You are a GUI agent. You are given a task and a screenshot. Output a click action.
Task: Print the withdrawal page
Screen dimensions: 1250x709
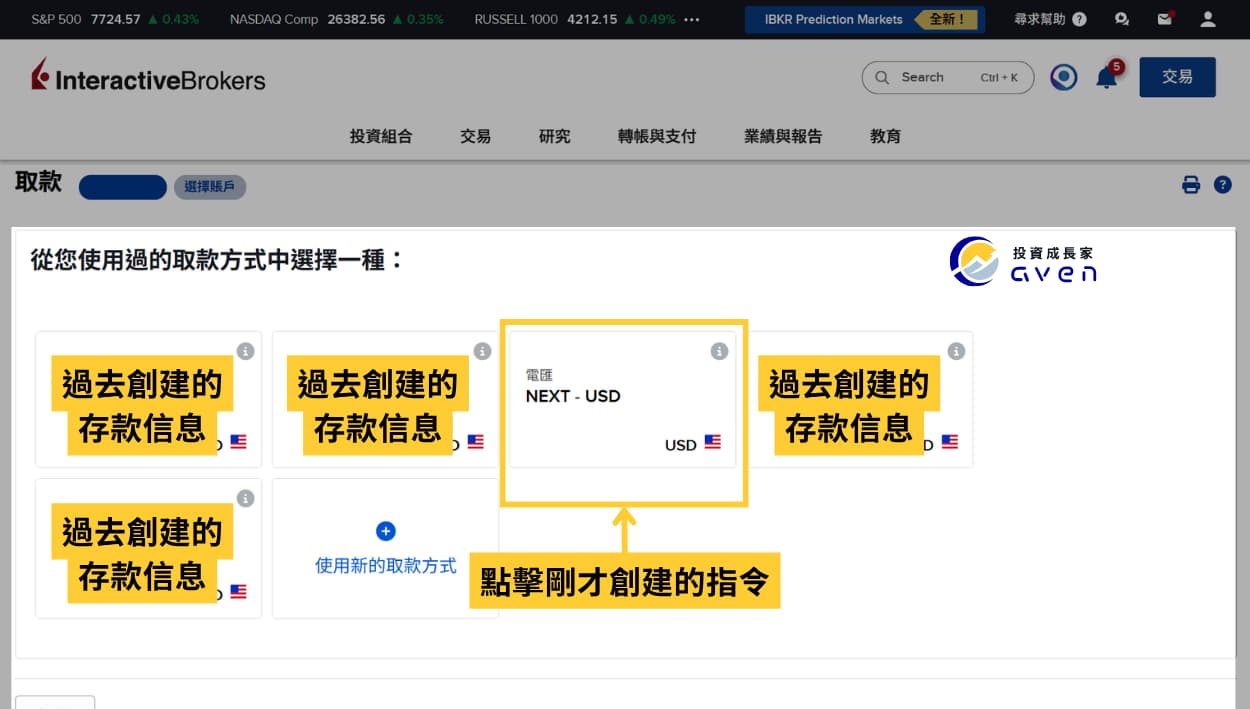[1191, 185]
